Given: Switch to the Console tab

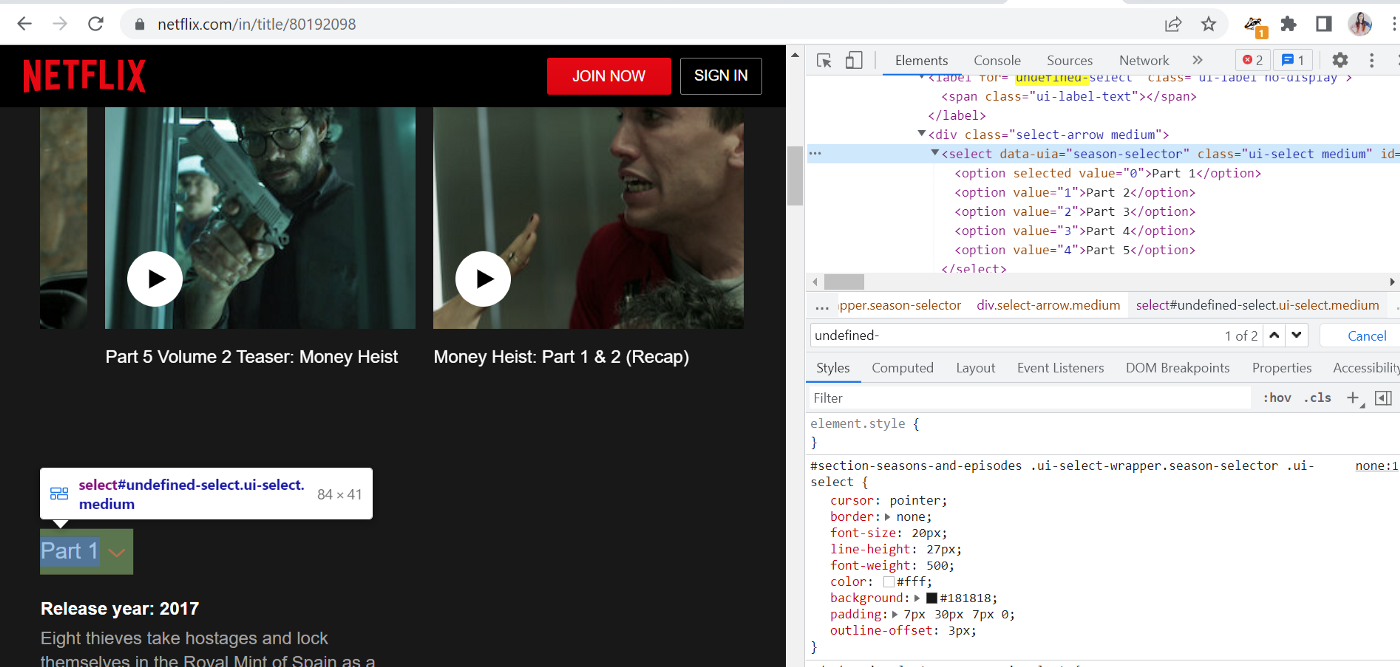Looking at the screenshot, I should pyautogui.click(x=997, y=61).
